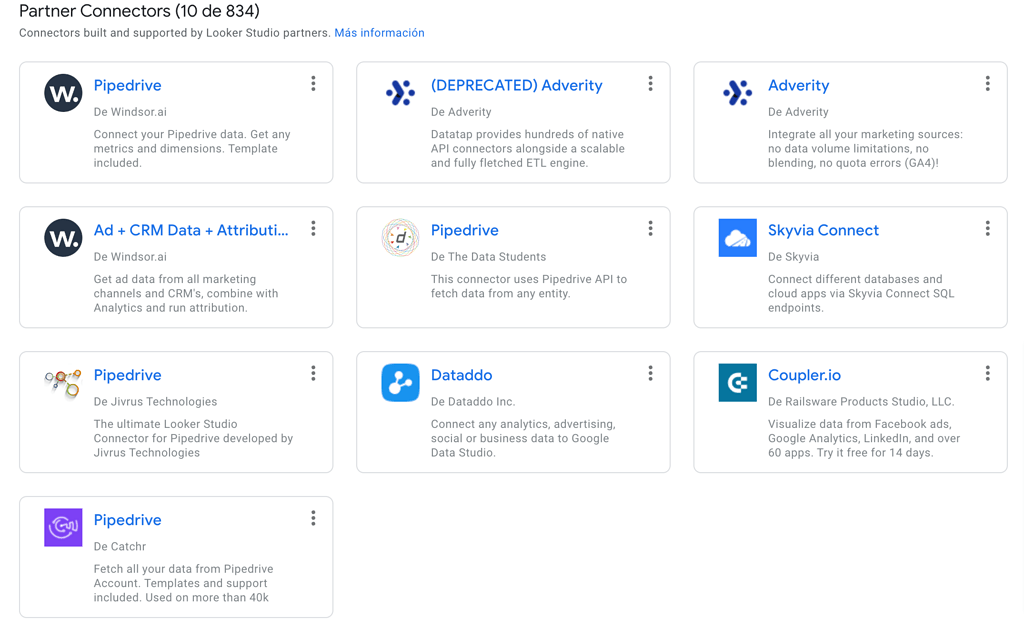Click the Coupler.io logo icon
1024x629 pixels.
(737, 382)
